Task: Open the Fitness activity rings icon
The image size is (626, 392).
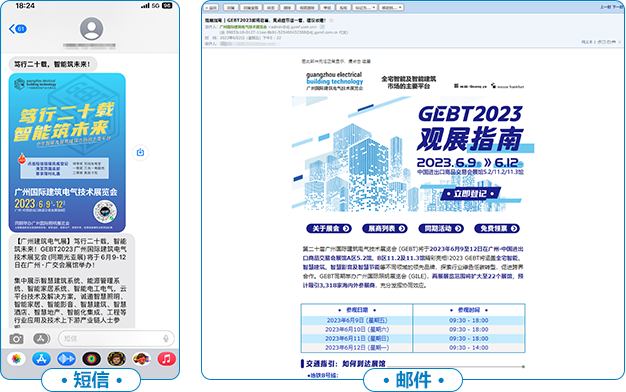Action: point(91,359)
